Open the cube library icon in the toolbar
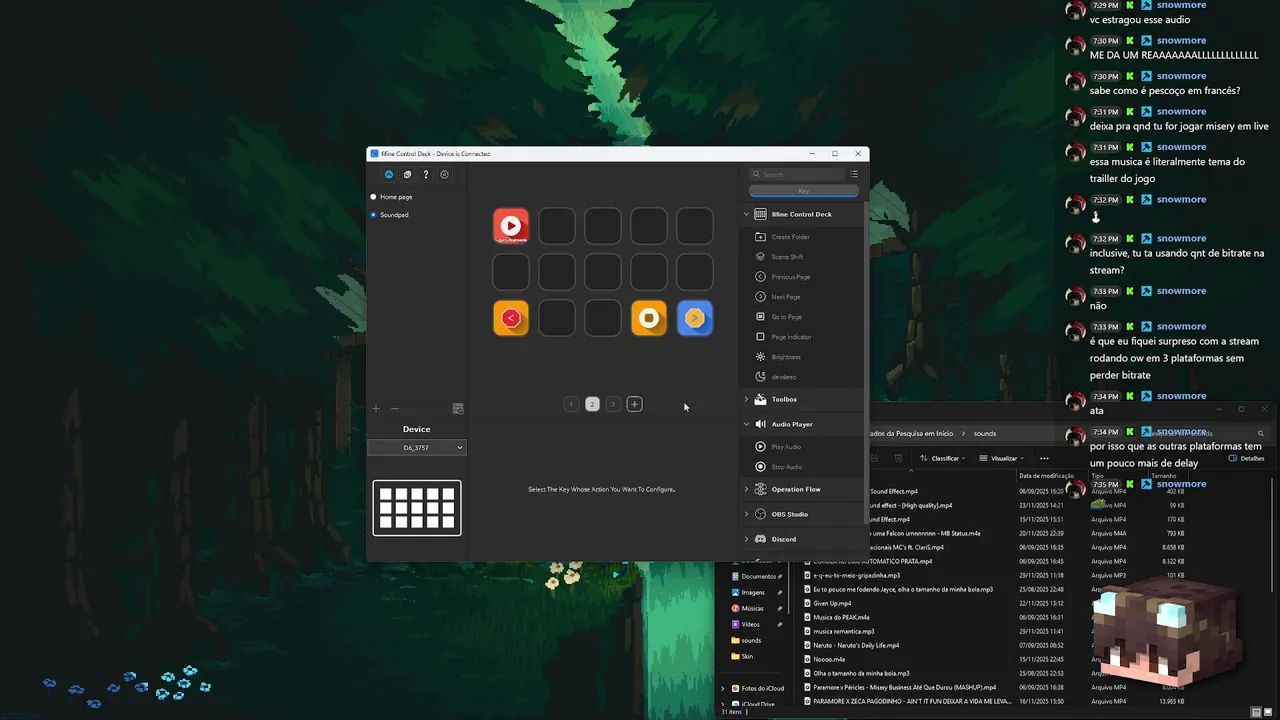The image size is (1280, 720). pyautogui.click(x=407, y=174)
